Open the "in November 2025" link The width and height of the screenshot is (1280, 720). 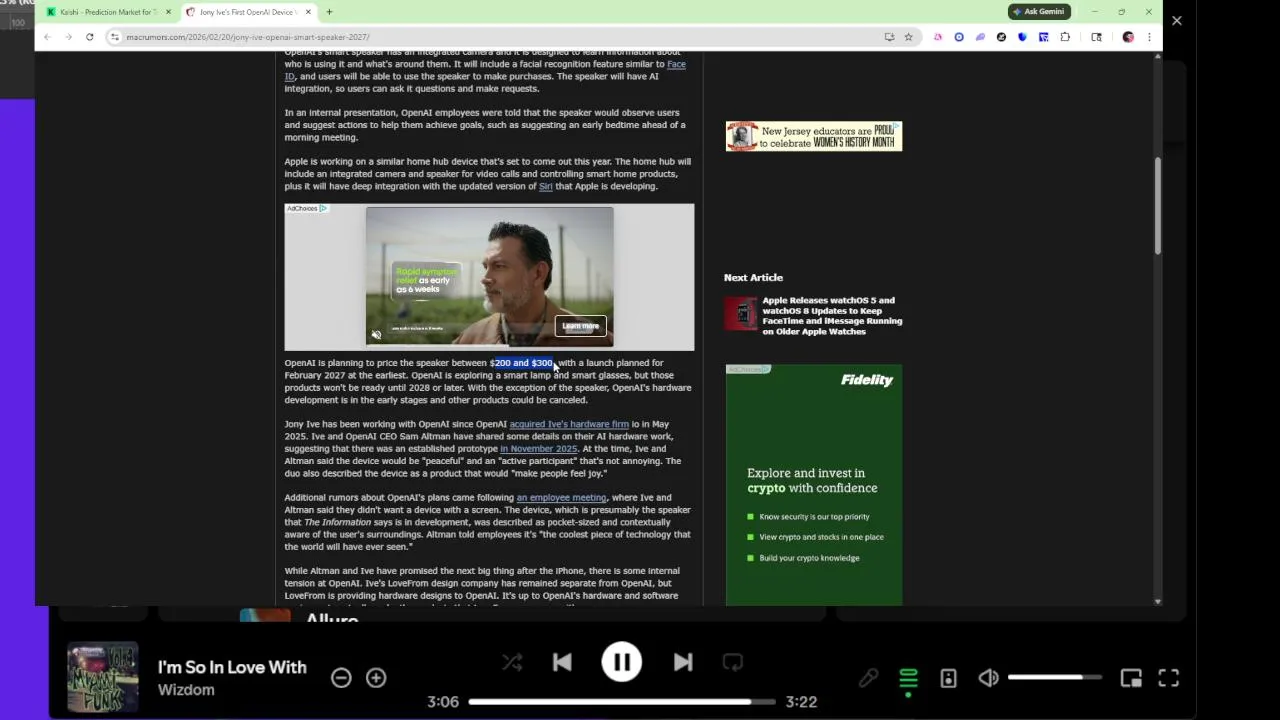[x=538, y=449]
